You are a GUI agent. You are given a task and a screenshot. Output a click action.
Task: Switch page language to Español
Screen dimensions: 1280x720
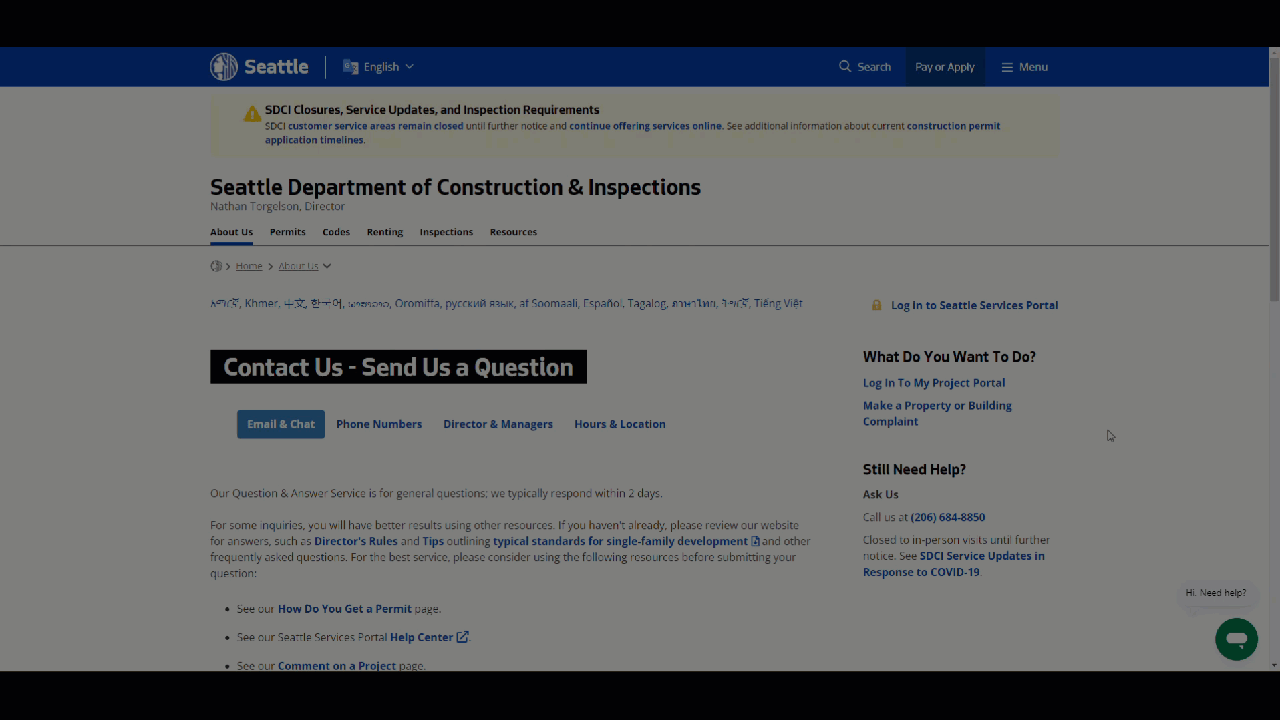pos(603,303)
